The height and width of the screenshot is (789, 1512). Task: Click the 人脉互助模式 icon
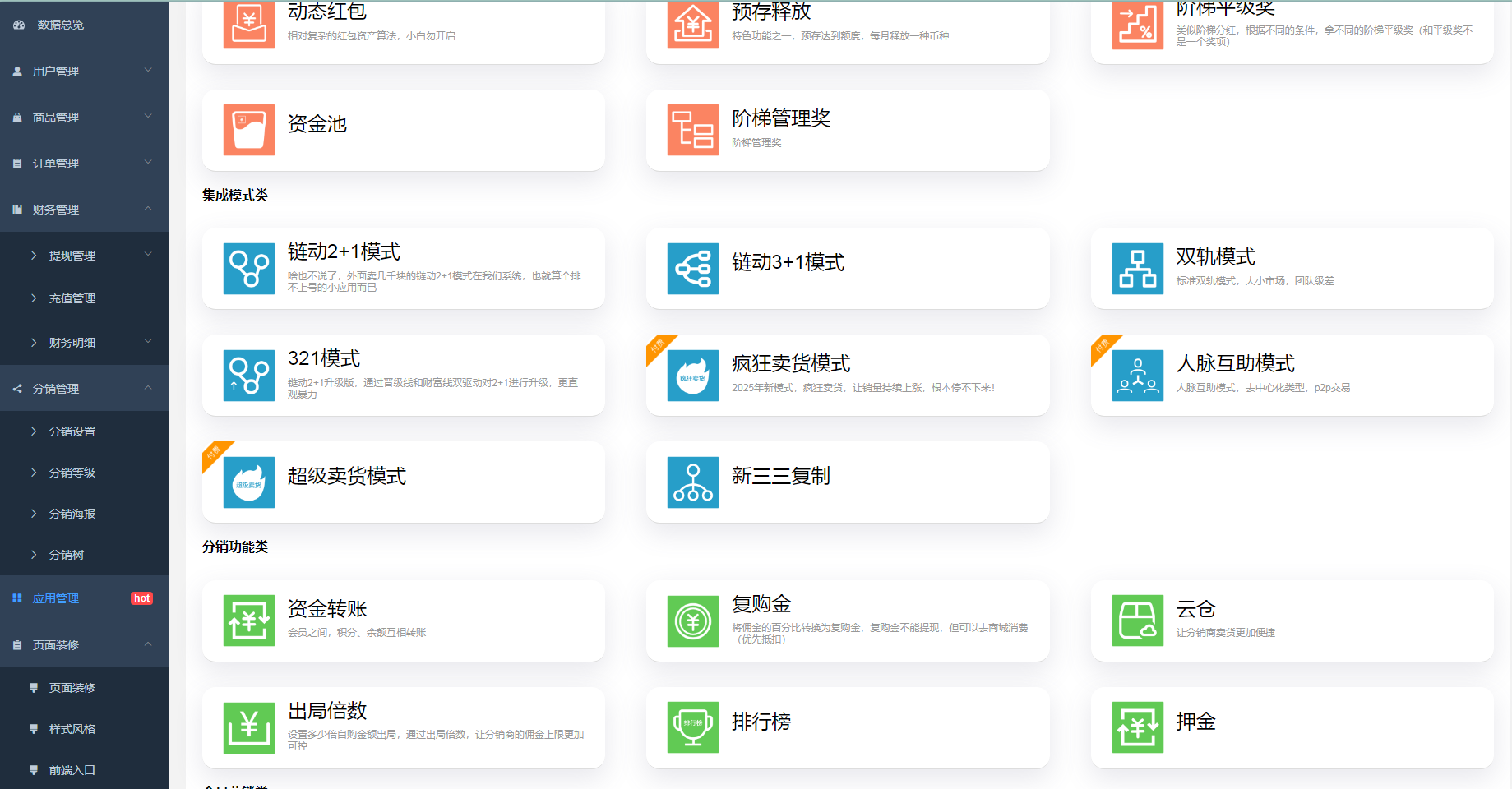tap(1137, 375)
